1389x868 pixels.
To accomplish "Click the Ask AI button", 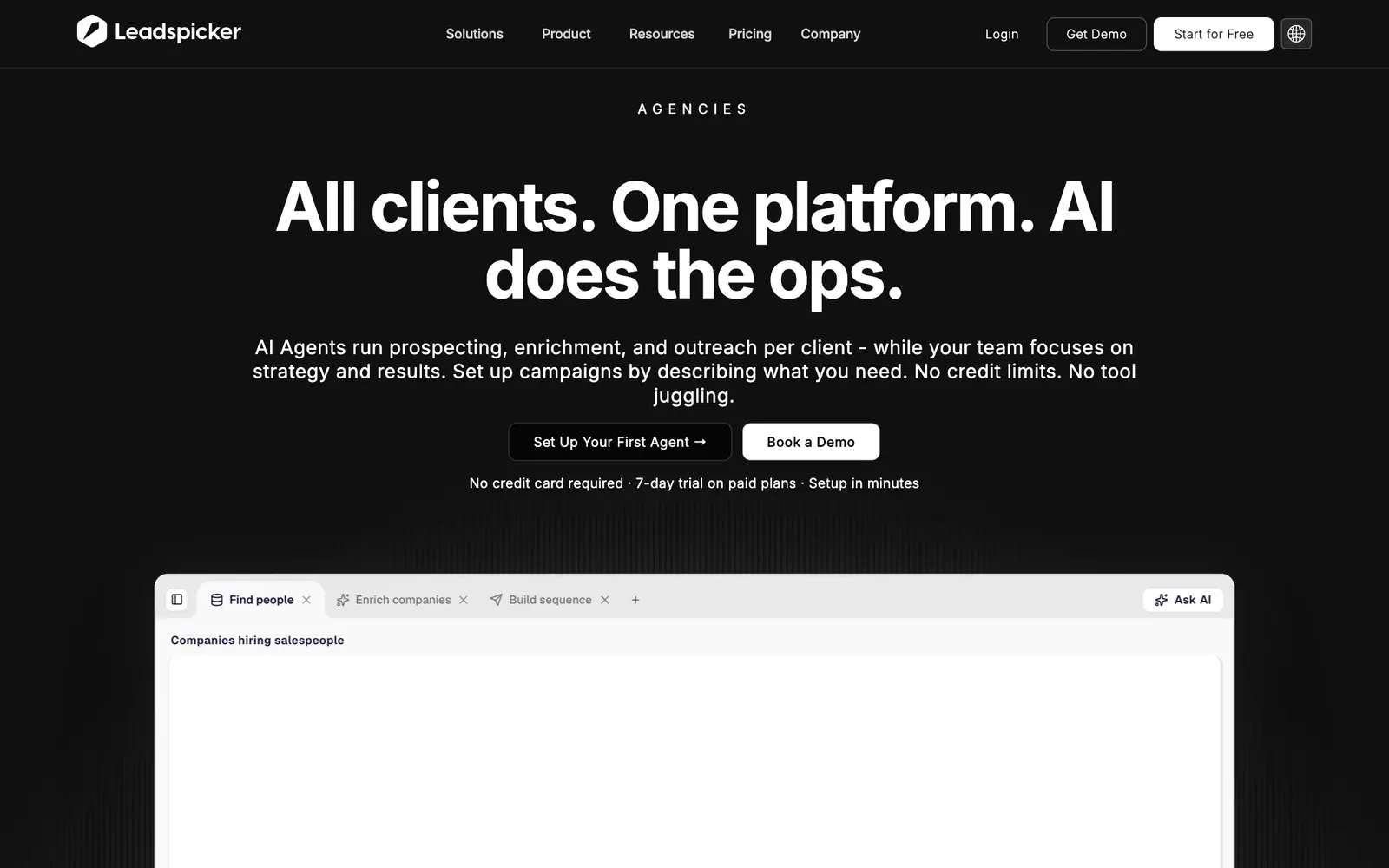I will coord(1182,600).
